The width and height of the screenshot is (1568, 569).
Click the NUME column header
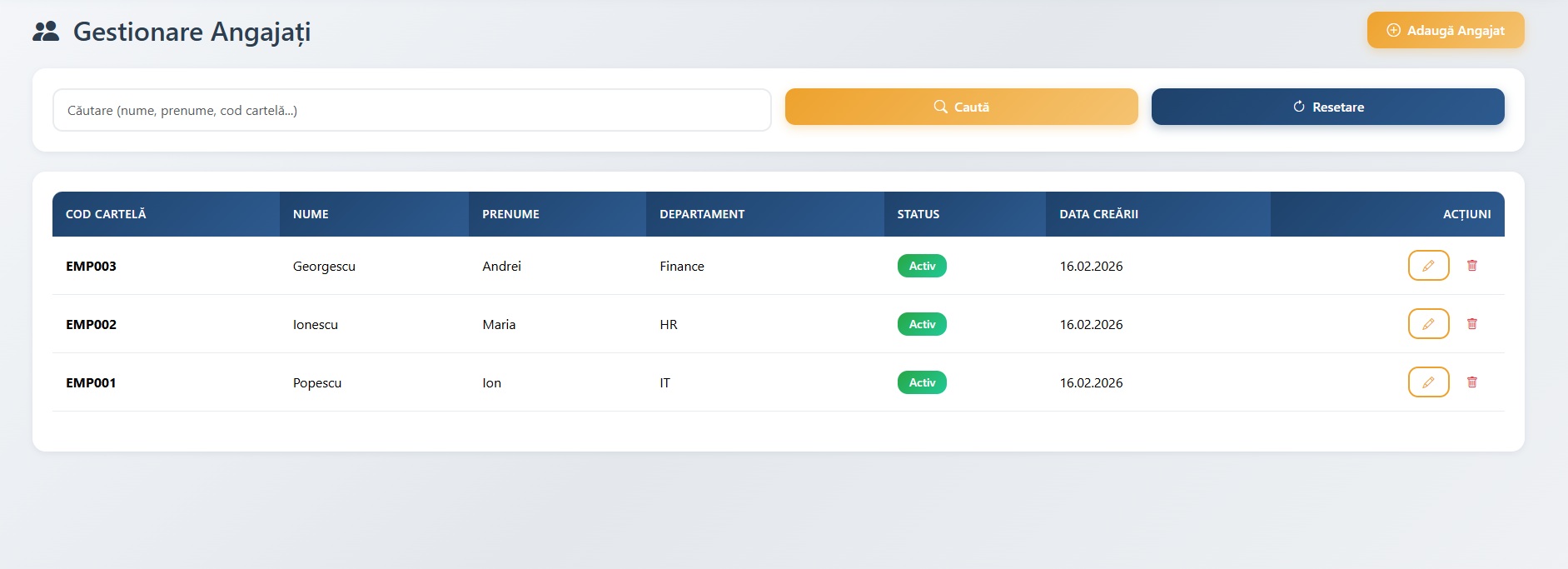click(311, 214)
